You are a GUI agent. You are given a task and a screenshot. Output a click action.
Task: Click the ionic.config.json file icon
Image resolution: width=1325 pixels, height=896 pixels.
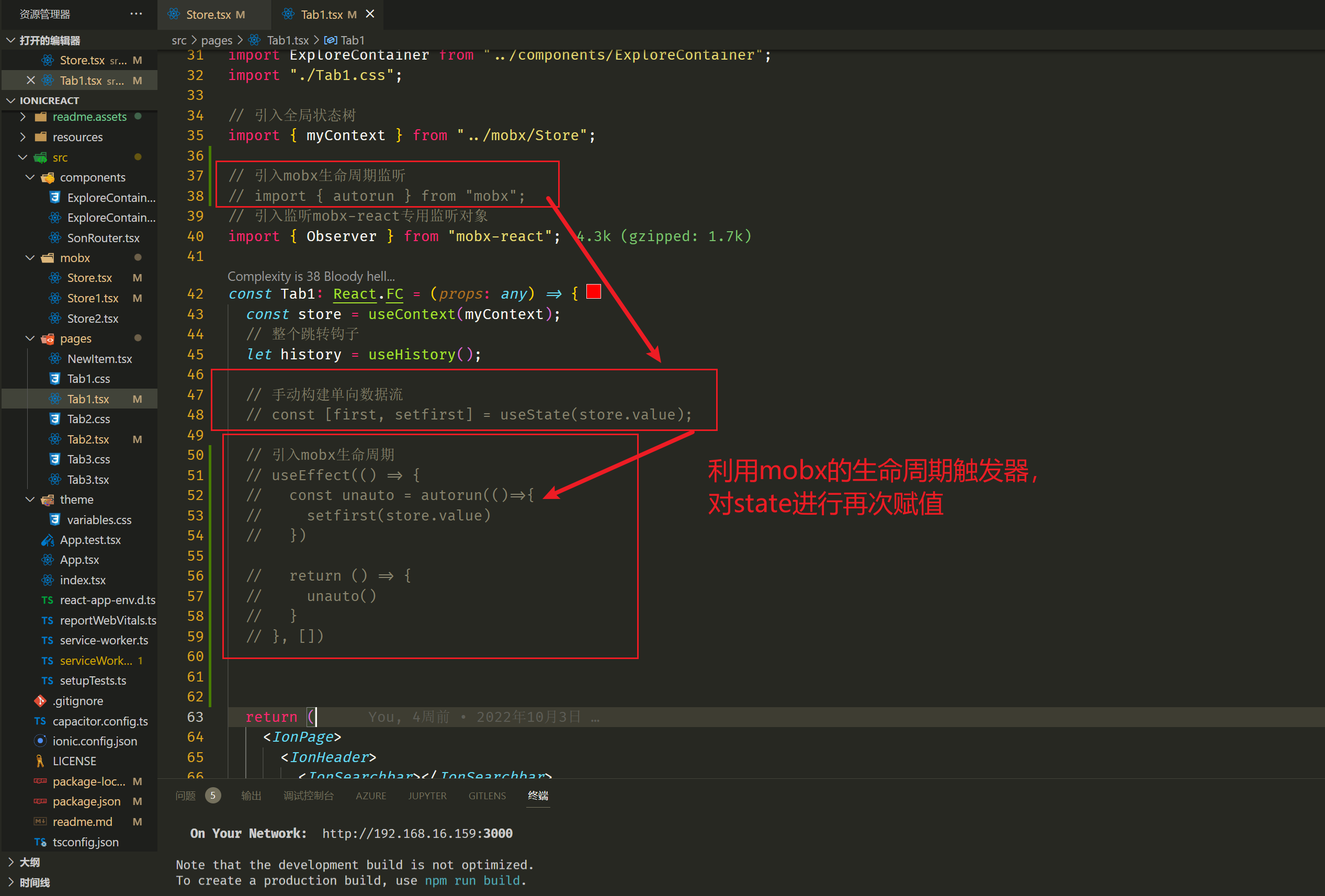point(40,741)
